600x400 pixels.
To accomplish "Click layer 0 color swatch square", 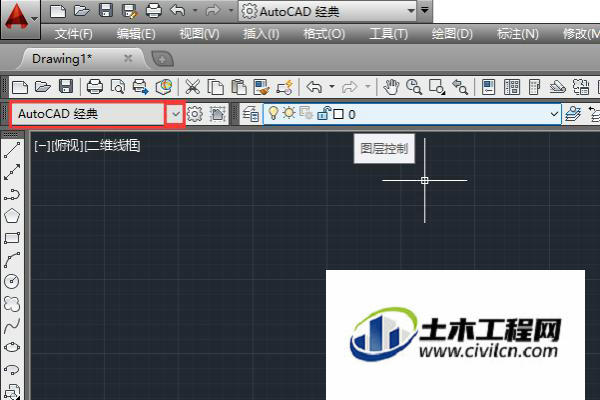I will pos(338,114).
